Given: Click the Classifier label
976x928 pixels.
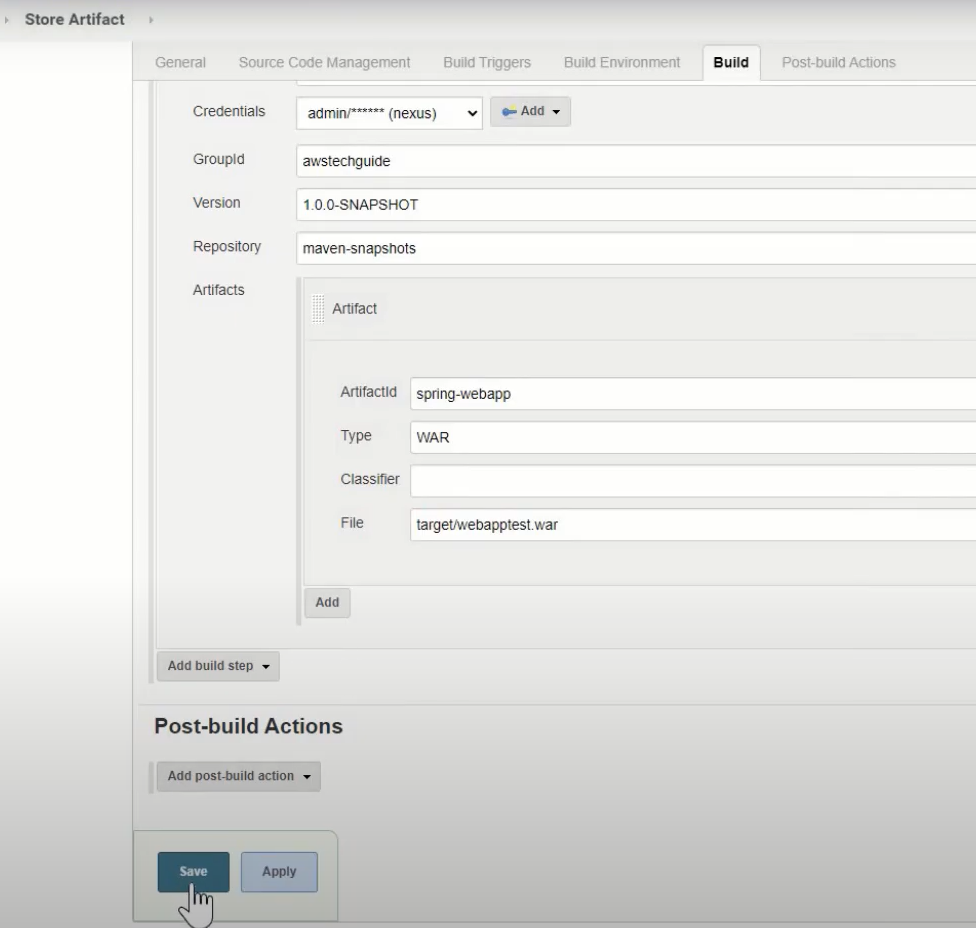Looking at the screenshot, I should pyautogui.click(x=370, y=479).
